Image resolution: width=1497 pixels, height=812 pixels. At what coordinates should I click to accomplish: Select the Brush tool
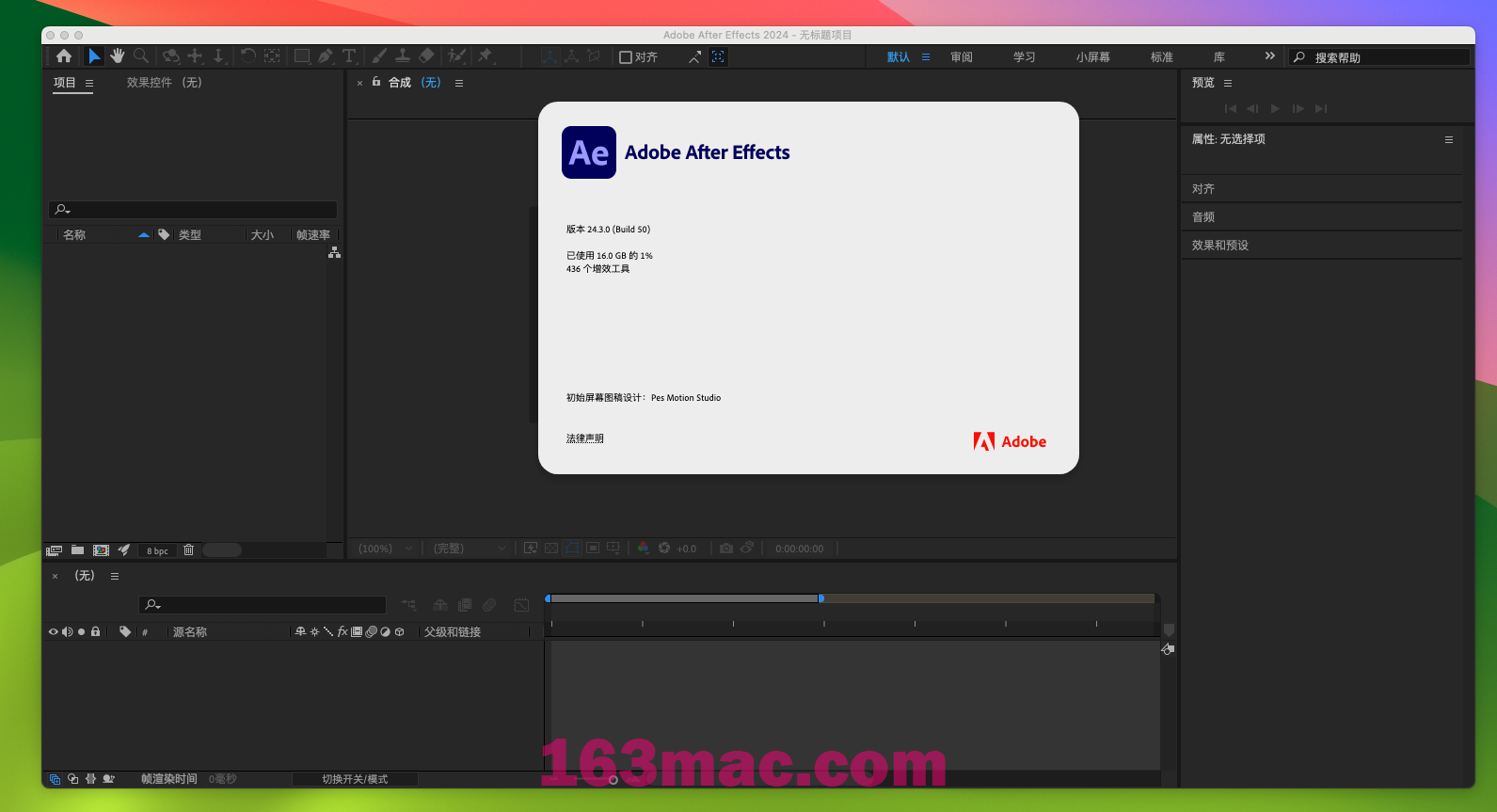(379, 56)
